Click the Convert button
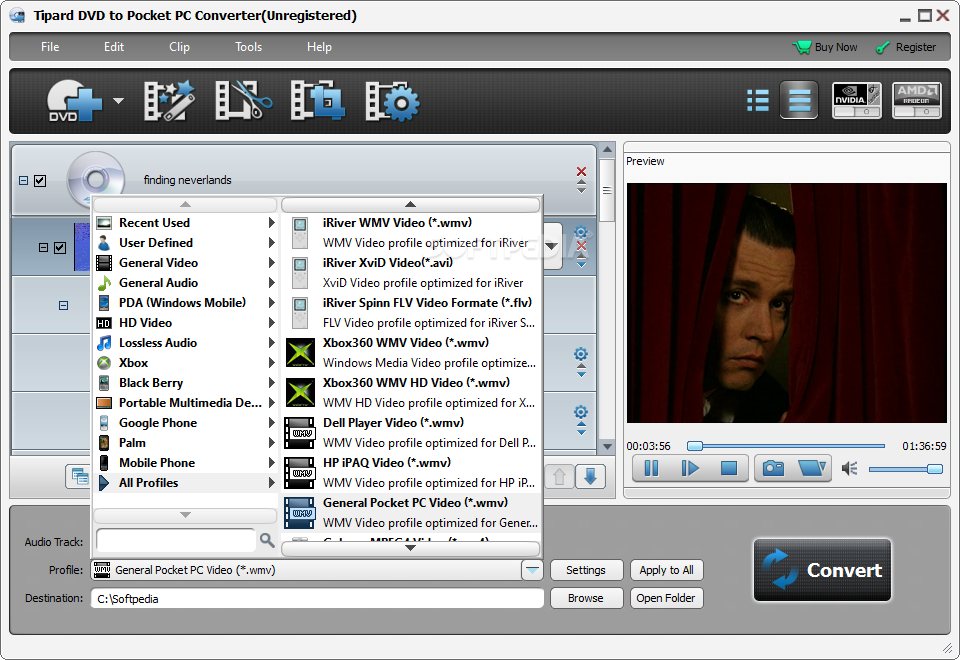This screenshot has width=960, height=660. point(822,571)
